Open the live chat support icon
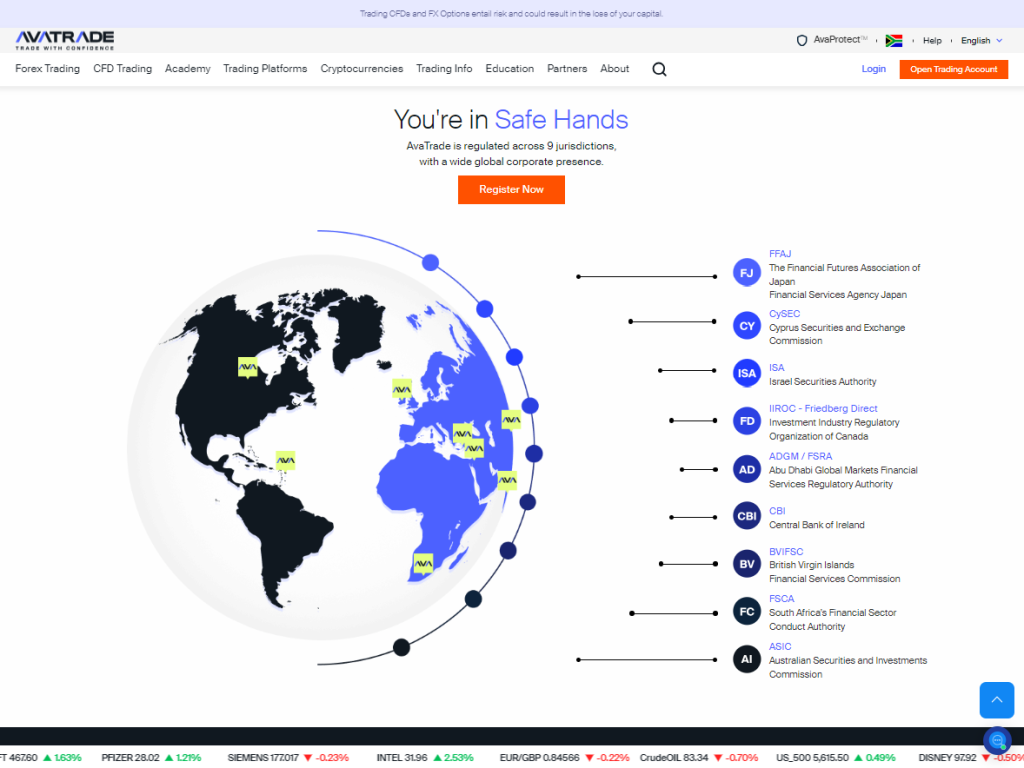 (997, 740)
